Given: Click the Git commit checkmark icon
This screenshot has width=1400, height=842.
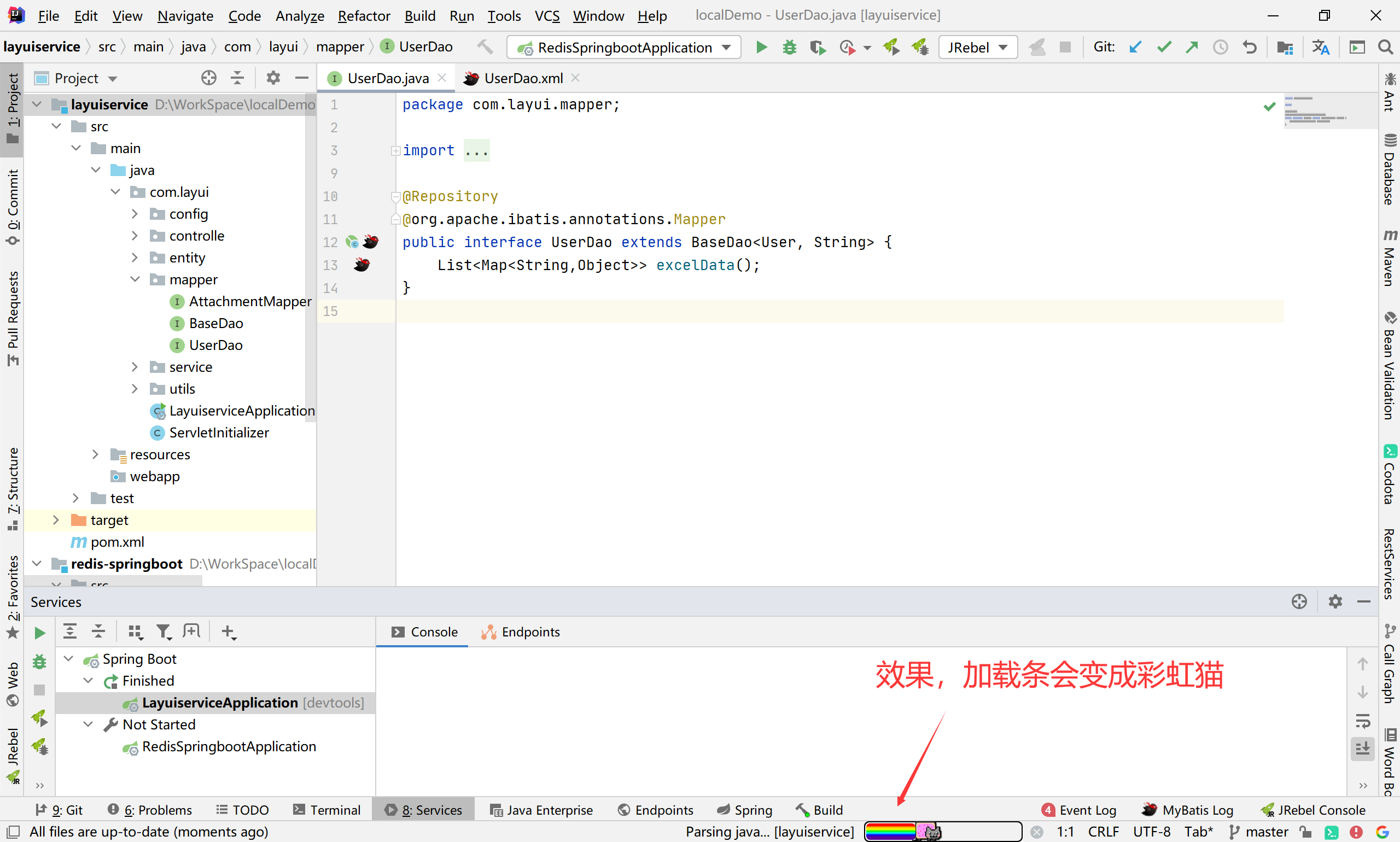Looking at the screenshot, I should point(1163,47).
